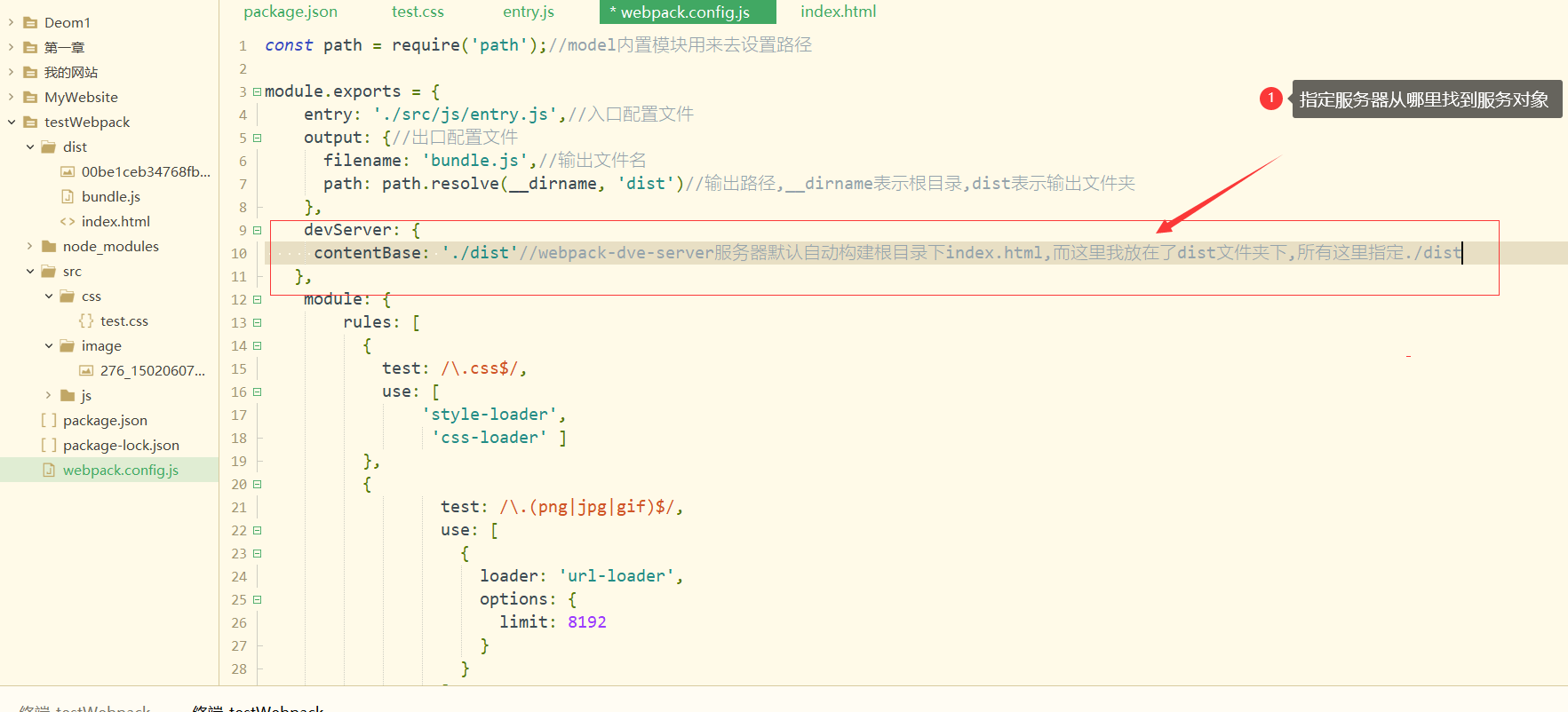Fold the image rule object at line 20
The width and height of the screenshot is (1568, 712).
[x=257, y=484]
